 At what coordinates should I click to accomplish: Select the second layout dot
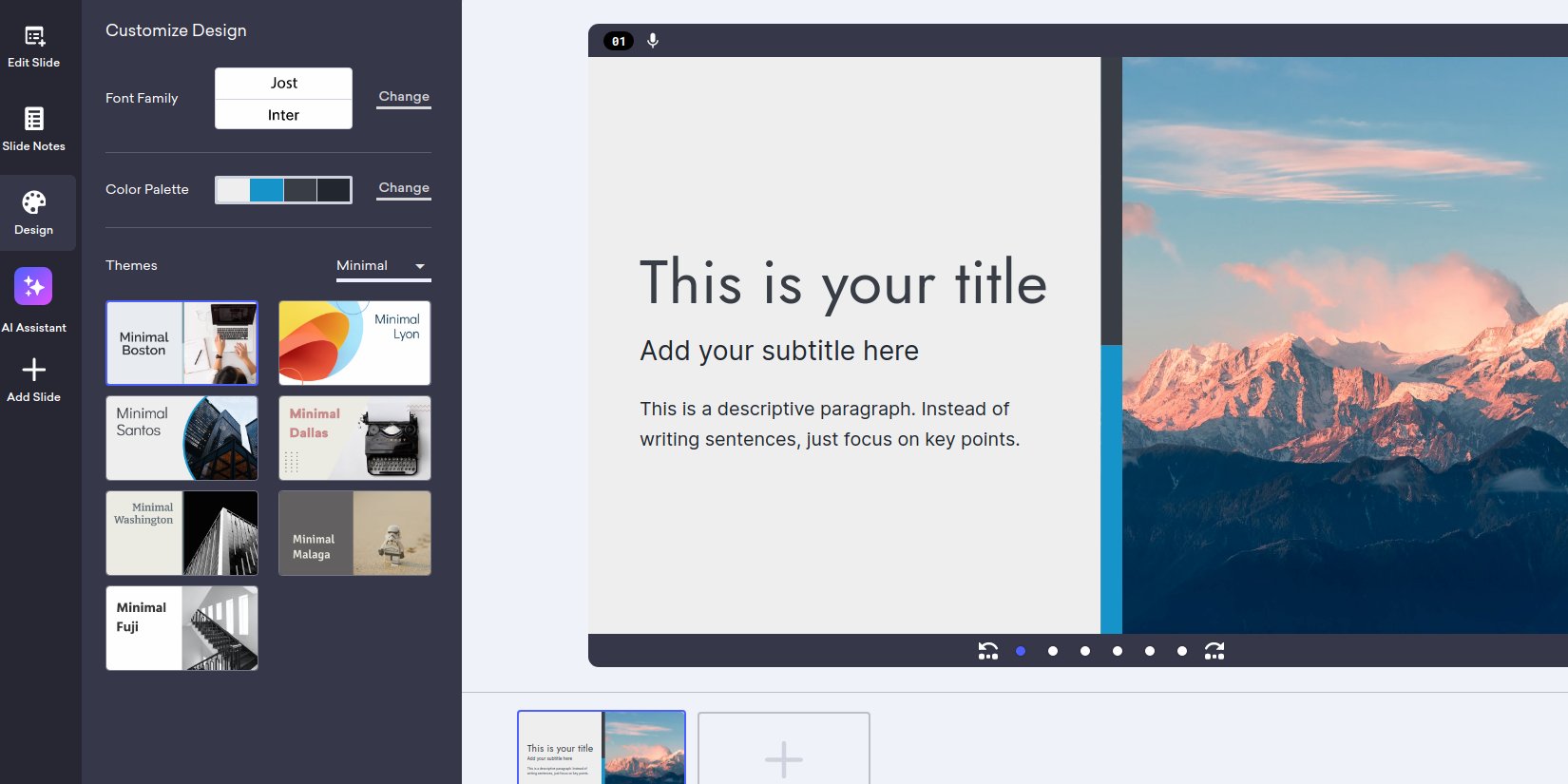point(1053,651)
